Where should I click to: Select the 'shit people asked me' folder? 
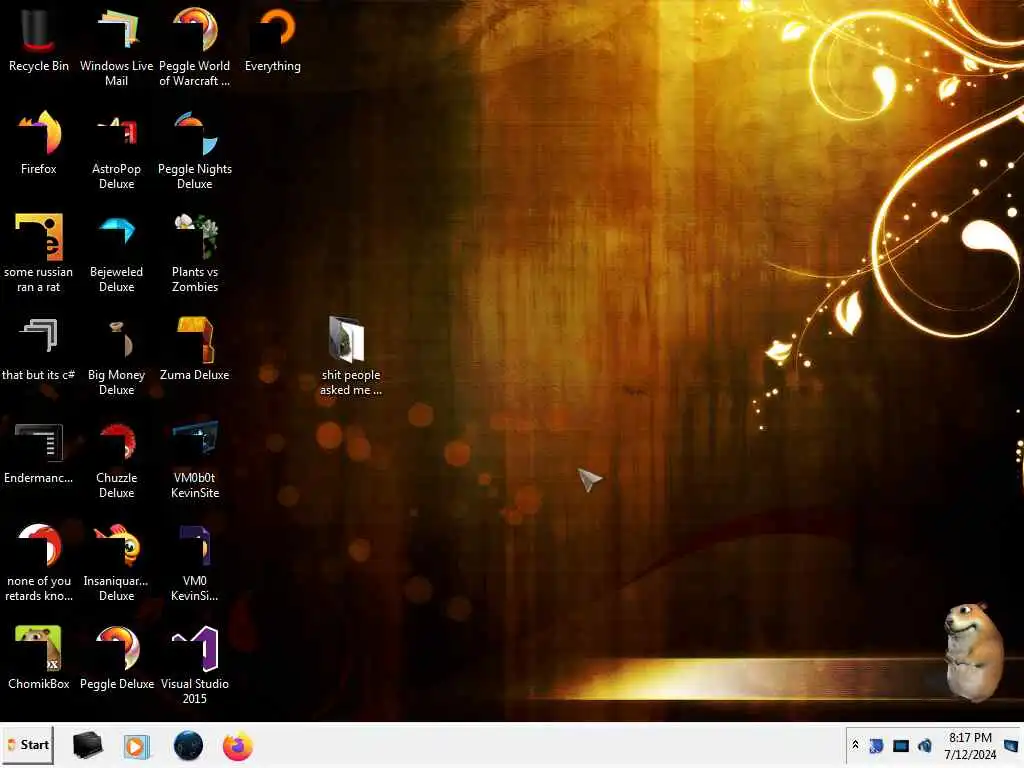pyautogui.click(x=351, y=357)
